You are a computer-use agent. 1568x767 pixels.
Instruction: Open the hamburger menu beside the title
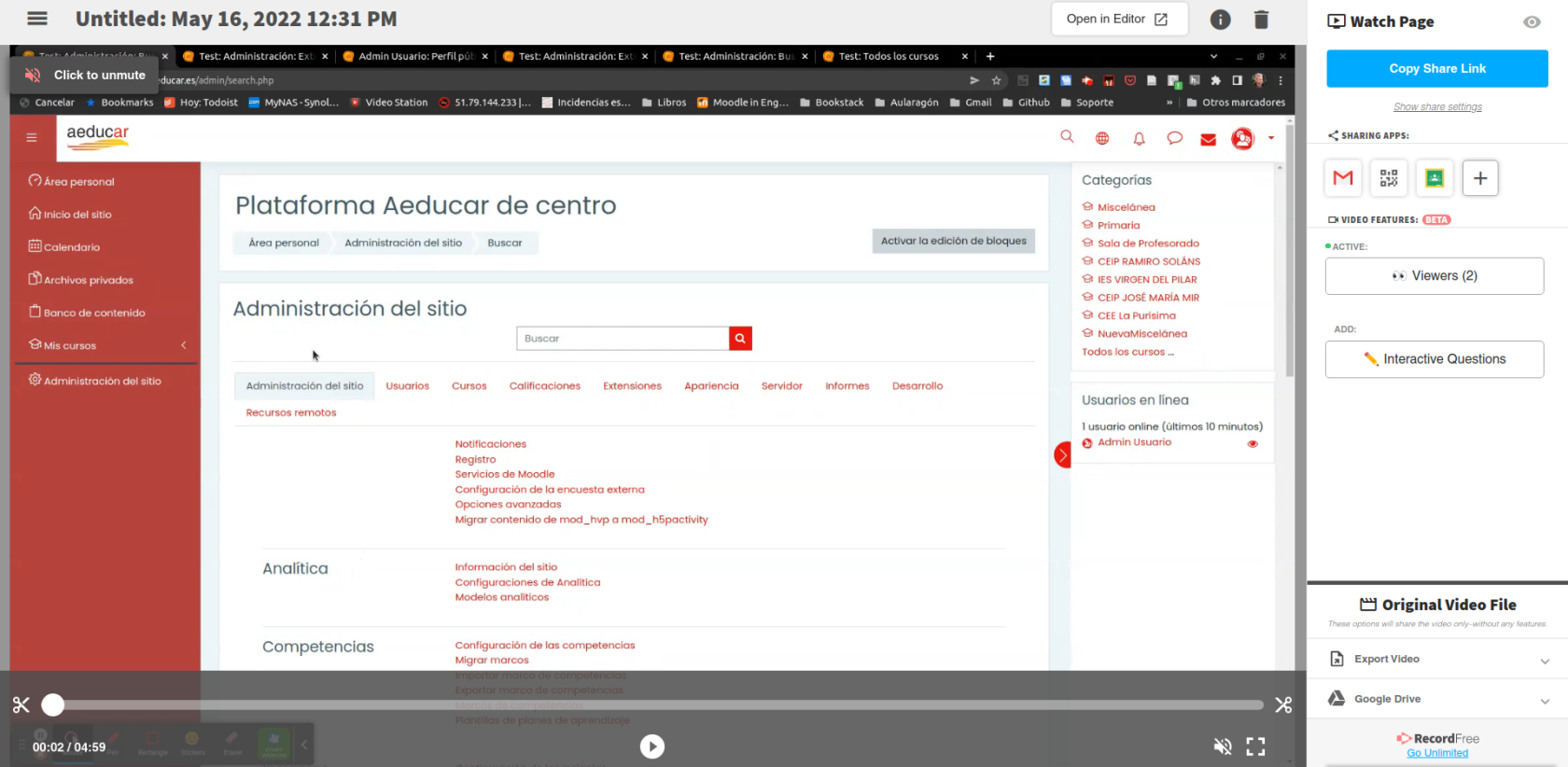click(37, 19)
